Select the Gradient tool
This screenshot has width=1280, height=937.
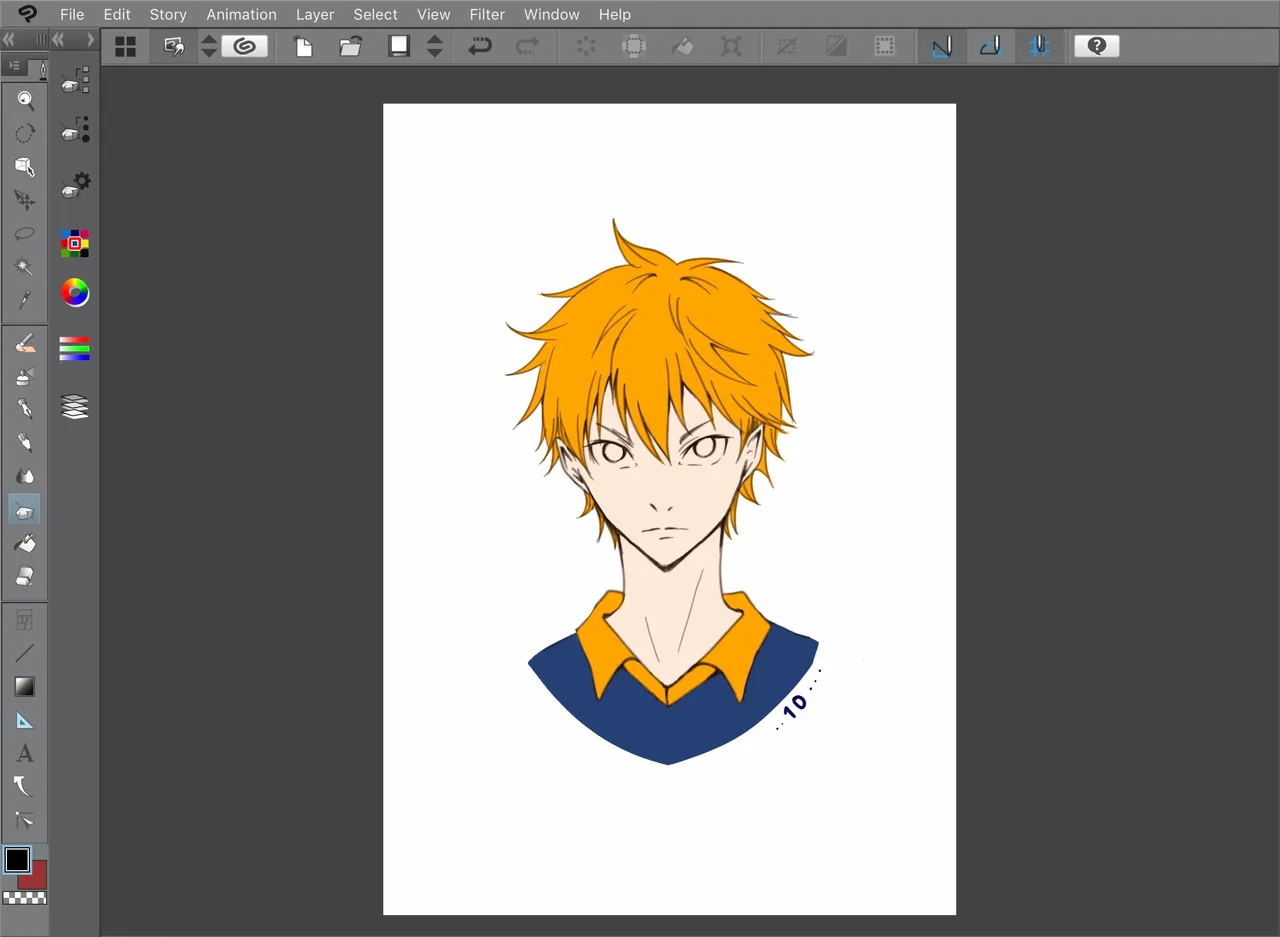click(x=25, y=686)
